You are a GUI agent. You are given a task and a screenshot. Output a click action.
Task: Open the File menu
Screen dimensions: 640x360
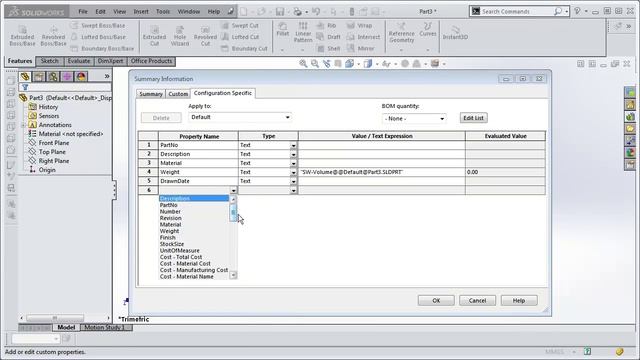pyautogui.click(x=83, y=11)
